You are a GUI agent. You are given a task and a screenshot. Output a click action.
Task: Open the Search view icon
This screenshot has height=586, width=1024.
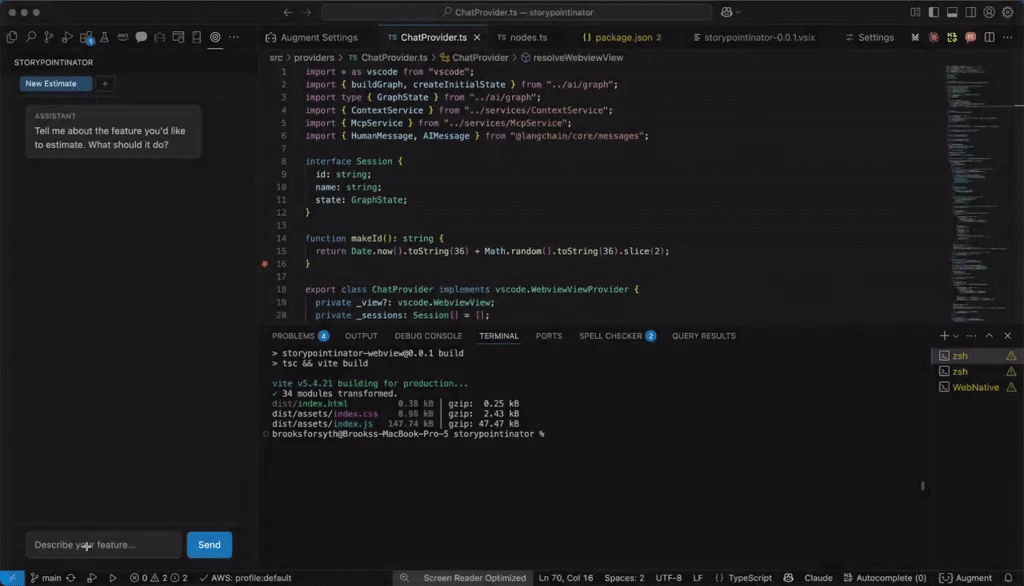click(31, 37)
